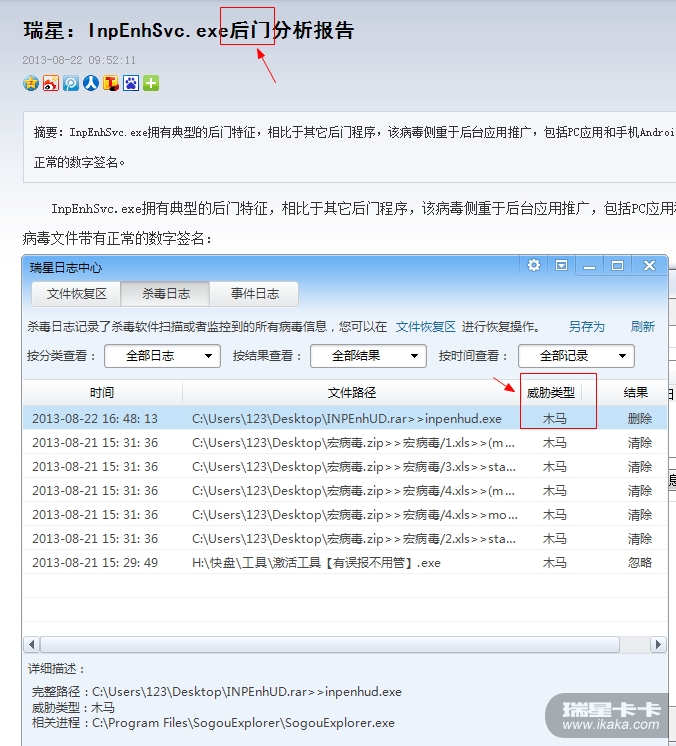Click the horizontal scrollbar thumb
The height and width of the screenshot is (746, 676).
point(330,645)
